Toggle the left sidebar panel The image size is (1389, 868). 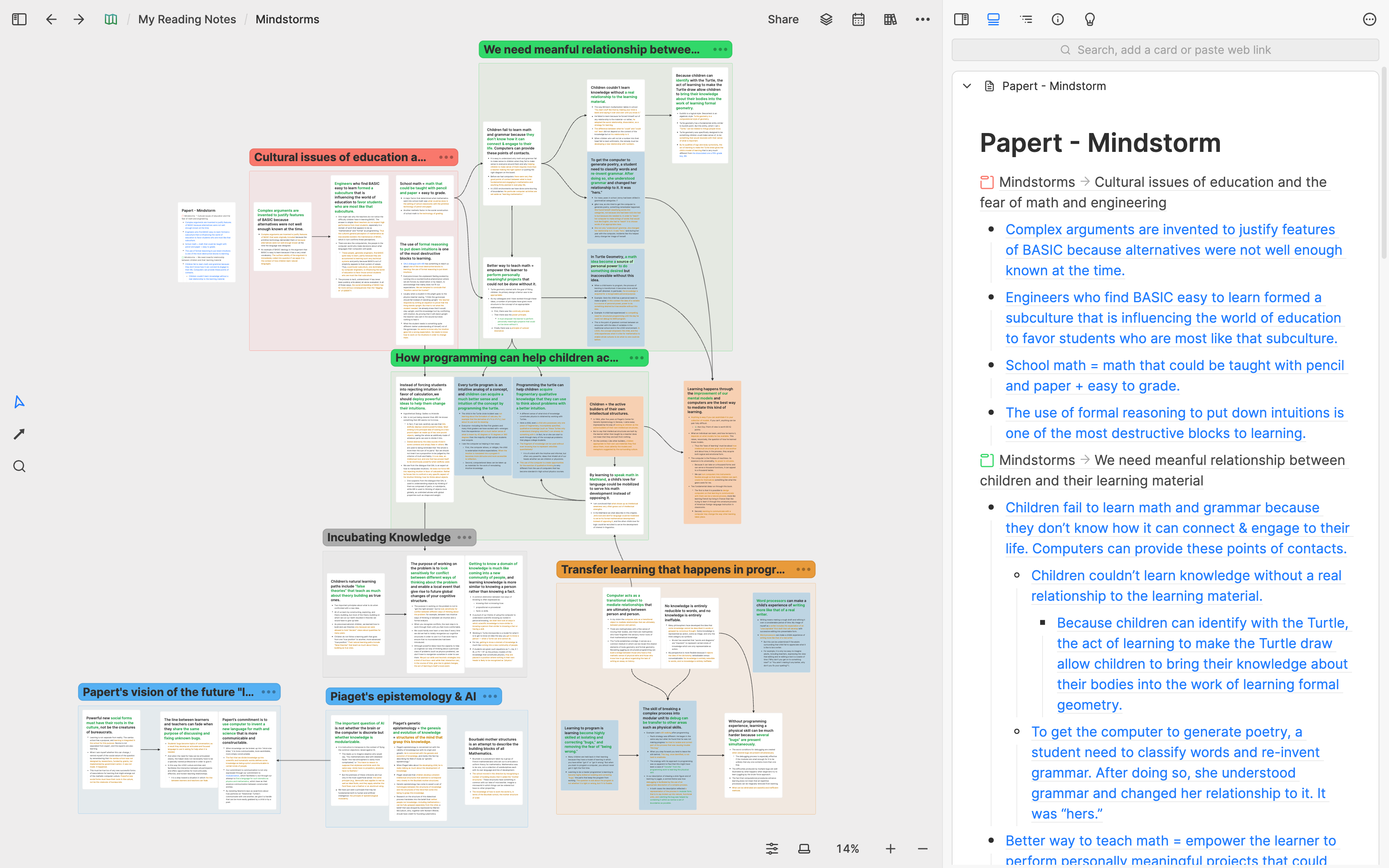[x=19, y=20]
